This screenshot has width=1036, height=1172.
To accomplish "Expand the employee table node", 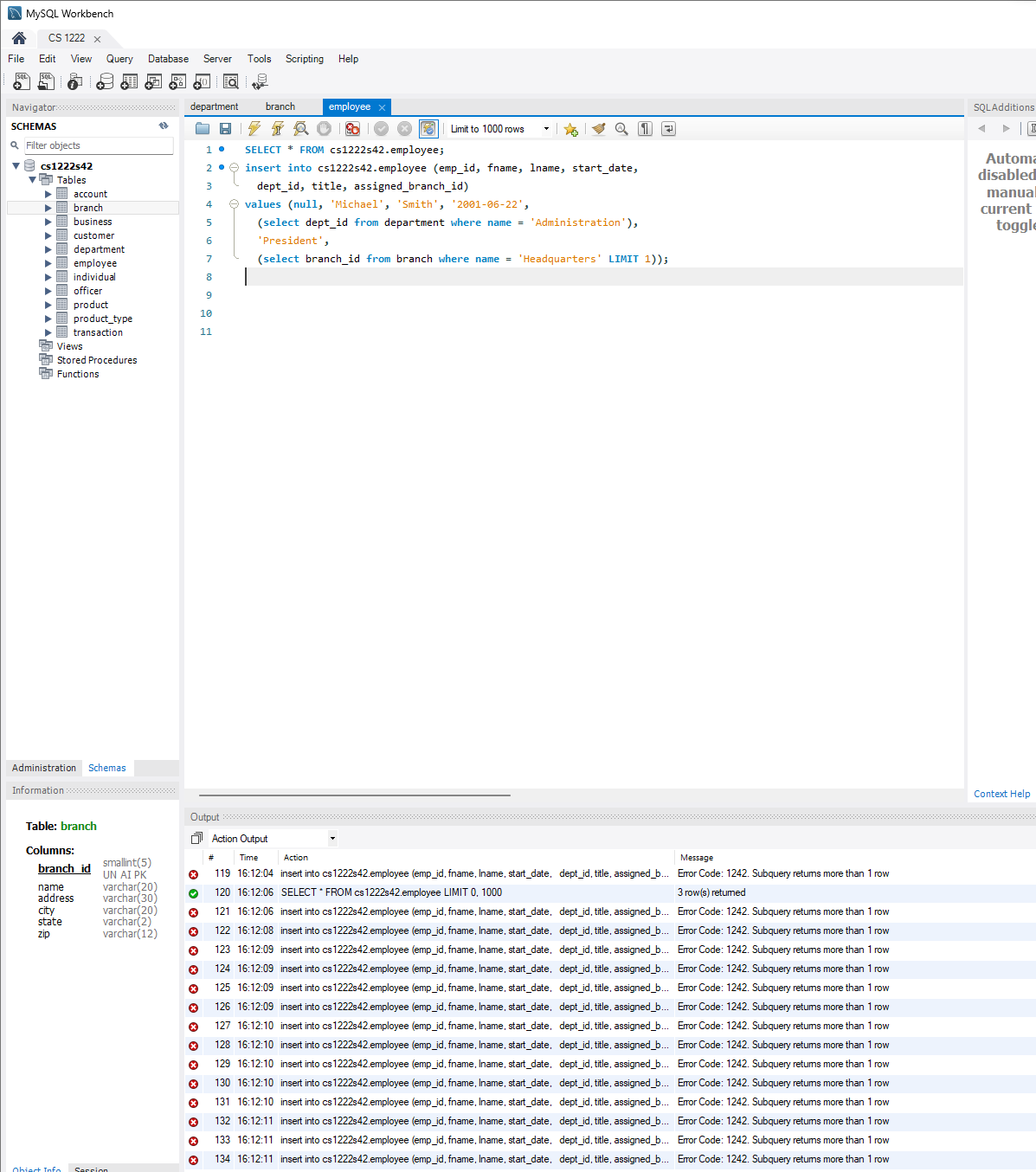I will [x=48, y=263].
